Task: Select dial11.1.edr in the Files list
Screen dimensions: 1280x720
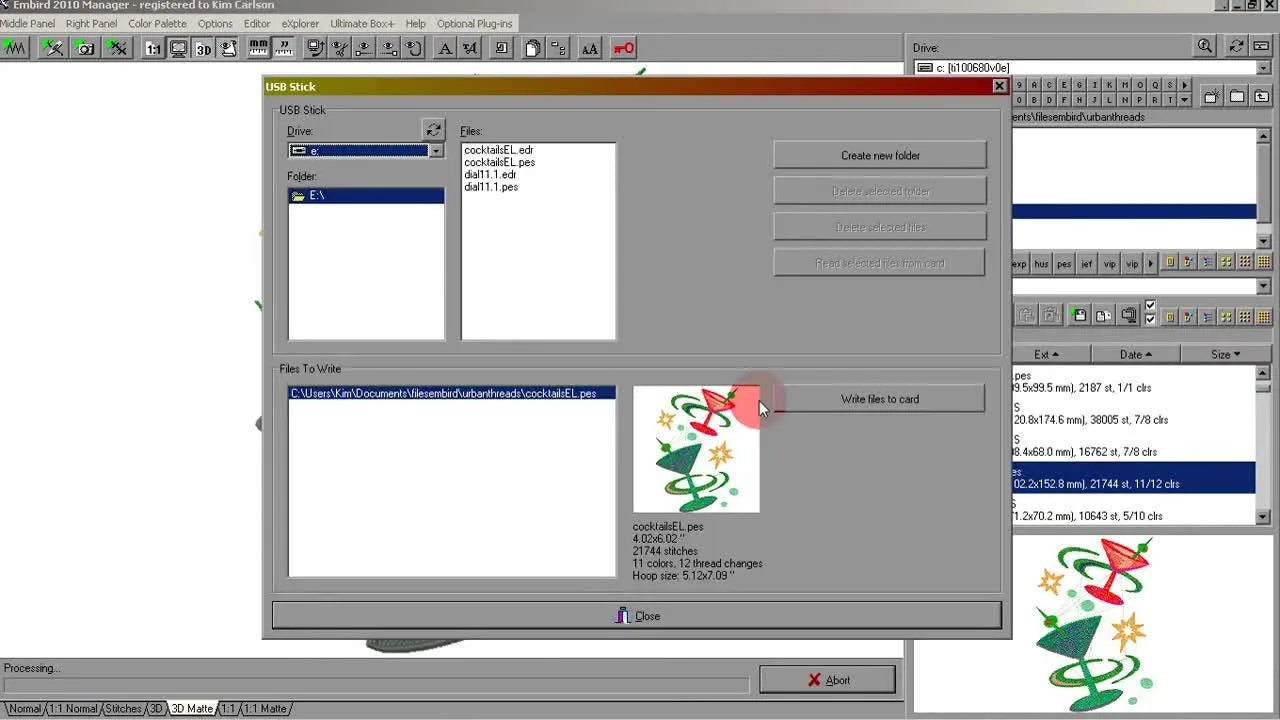Action: point(490,174)
